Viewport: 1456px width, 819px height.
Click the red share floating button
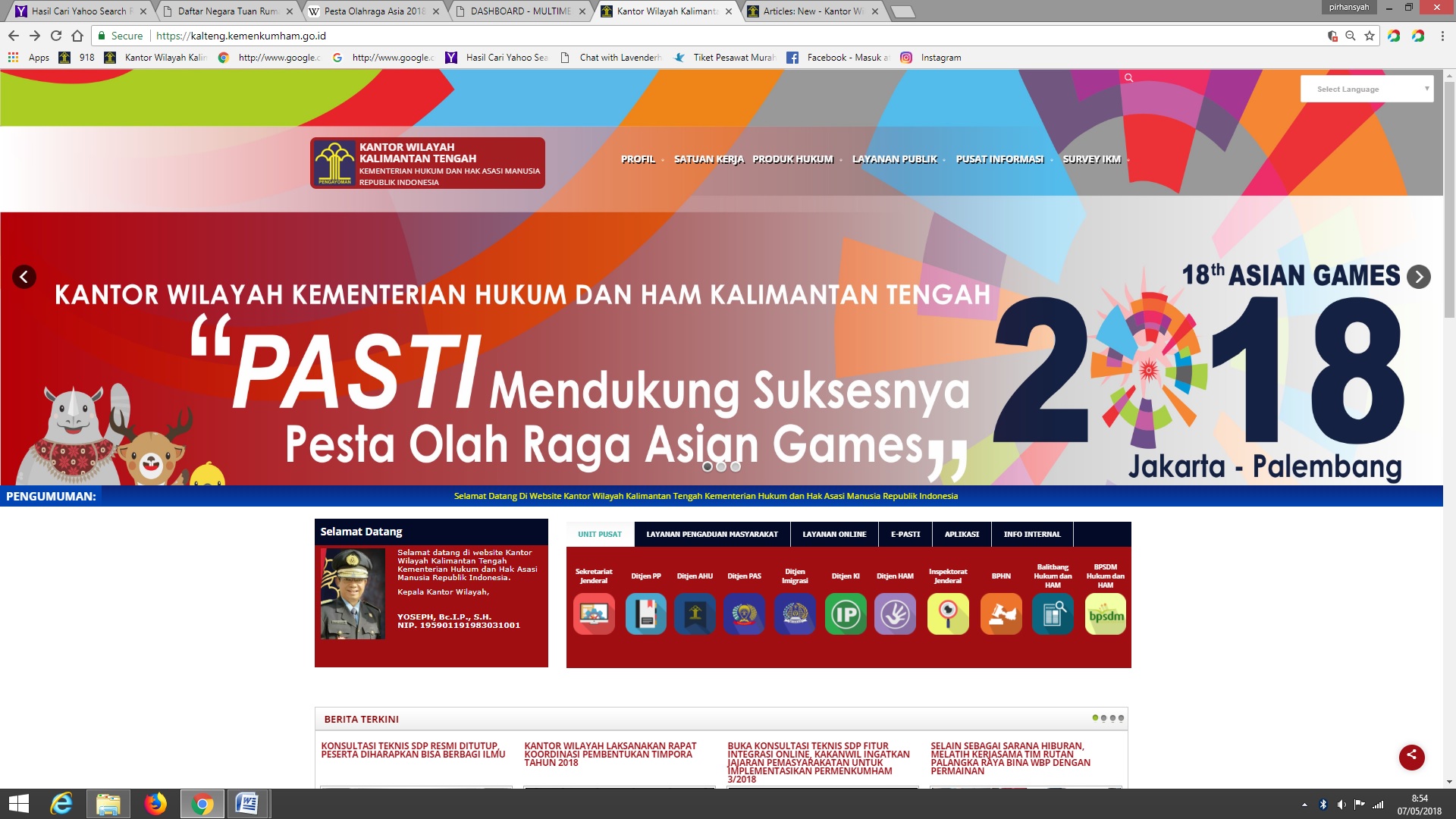pyautogui.click(x=1411, y=756)
